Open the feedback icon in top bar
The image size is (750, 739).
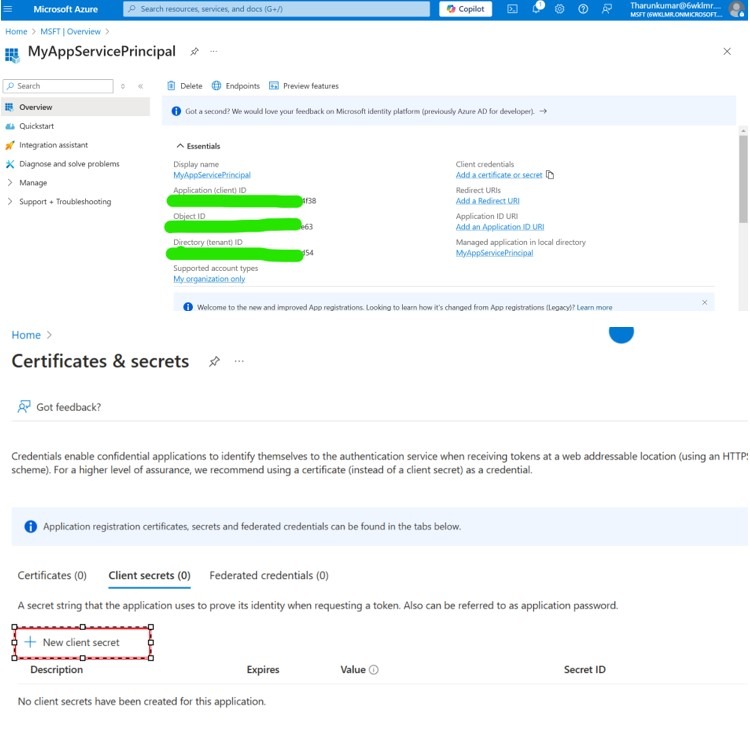pyautogui.click(x=607, y=9)
